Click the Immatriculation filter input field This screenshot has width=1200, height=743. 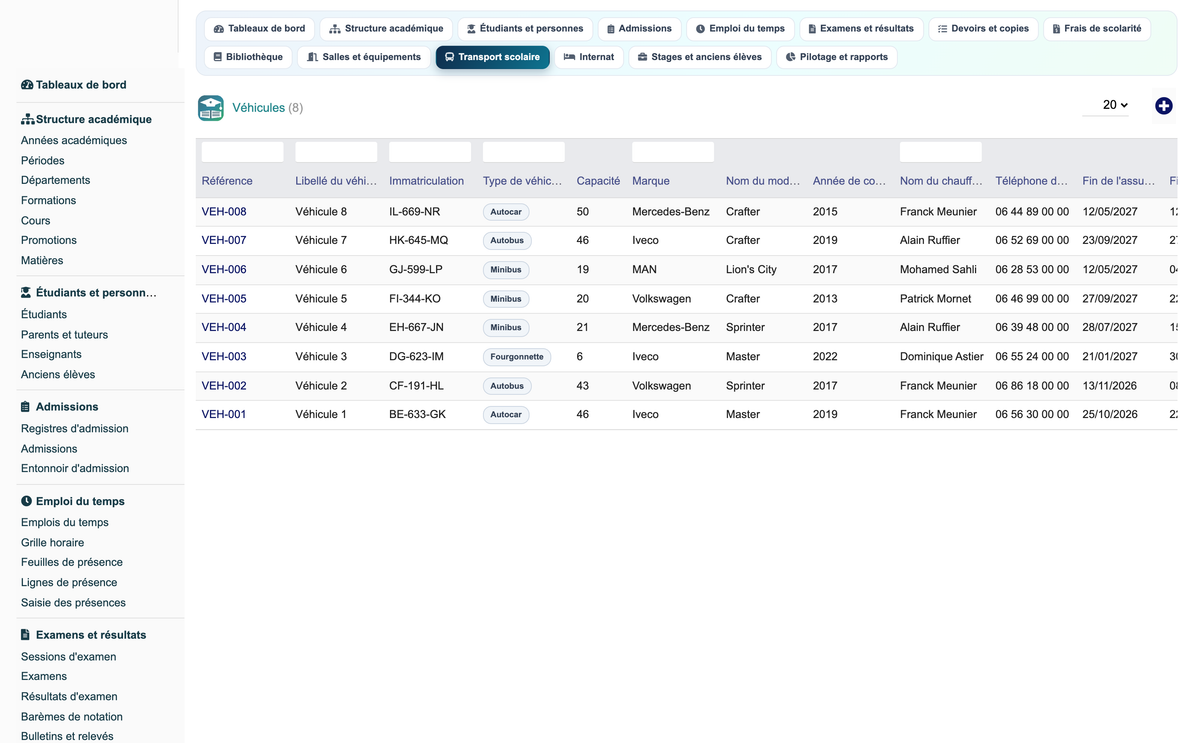tap(430, 152)
